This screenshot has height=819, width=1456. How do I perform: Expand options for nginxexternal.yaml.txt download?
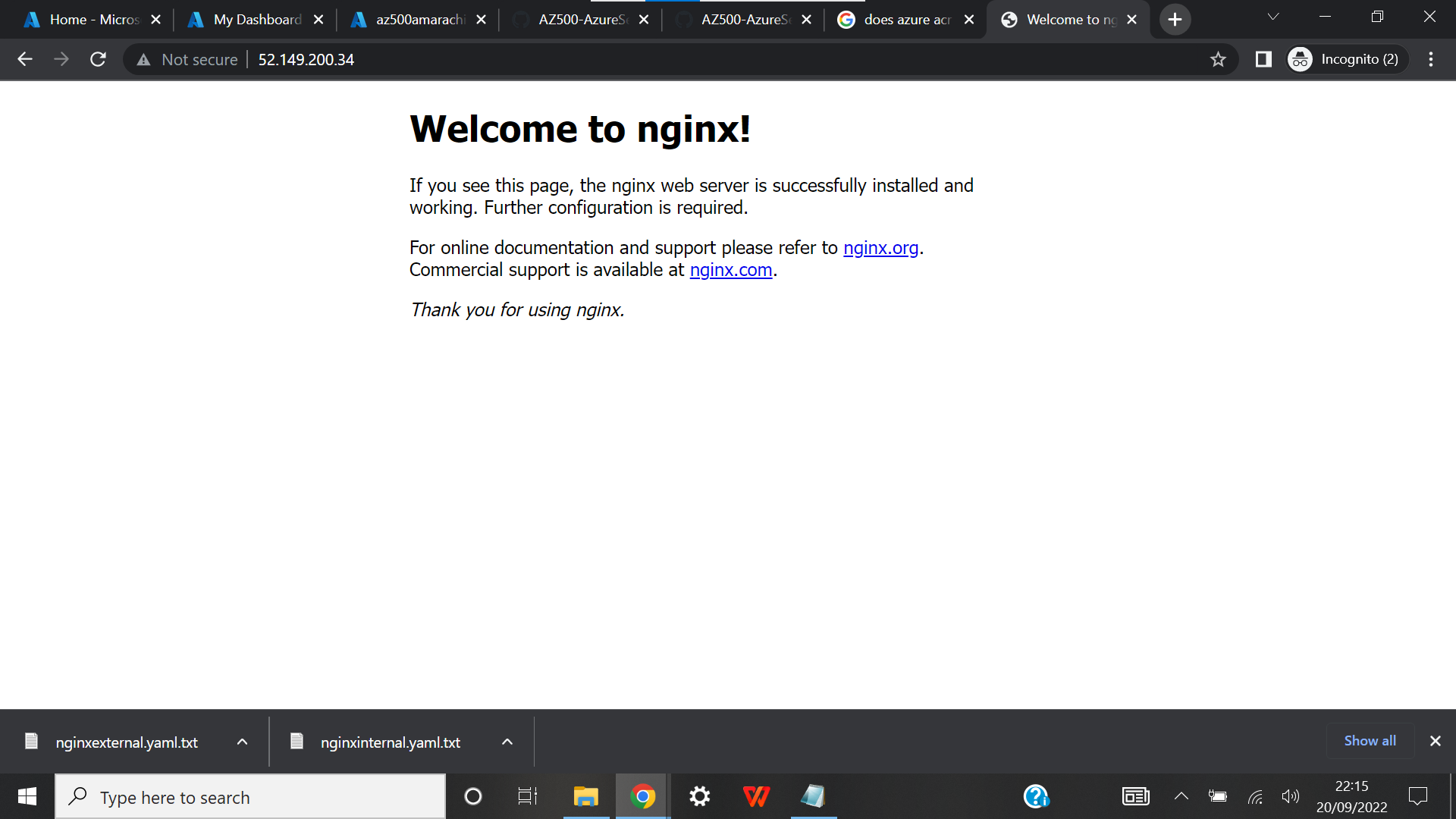click(x=242, y=742)
